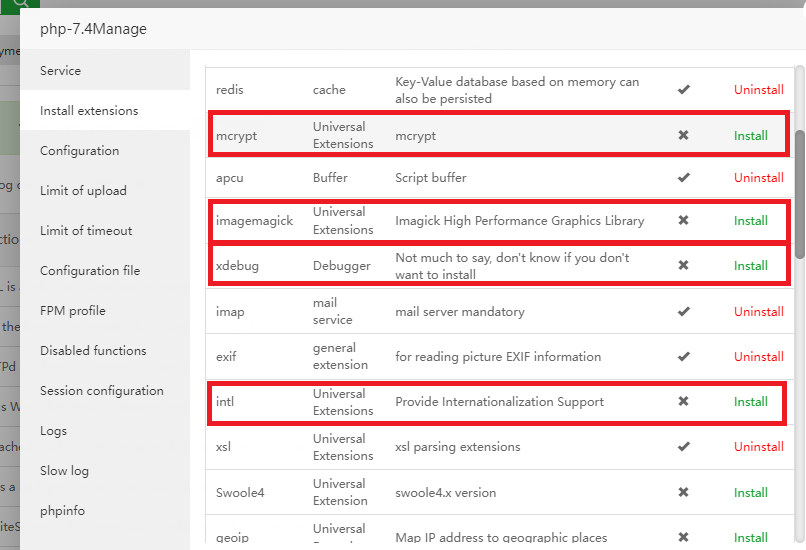Select Session configuration in the sidebar
The image size is (806, 550).
102,391
